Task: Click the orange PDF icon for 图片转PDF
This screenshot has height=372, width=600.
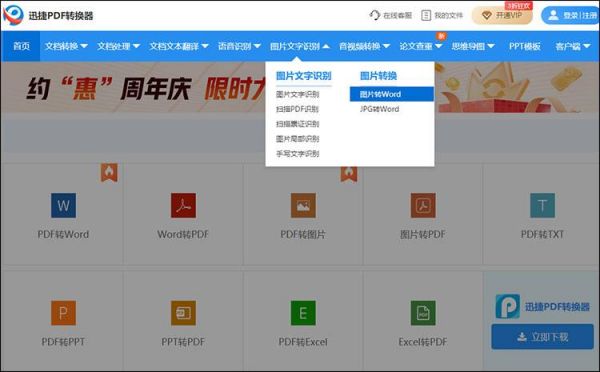Action: click(x=423, y=206)
